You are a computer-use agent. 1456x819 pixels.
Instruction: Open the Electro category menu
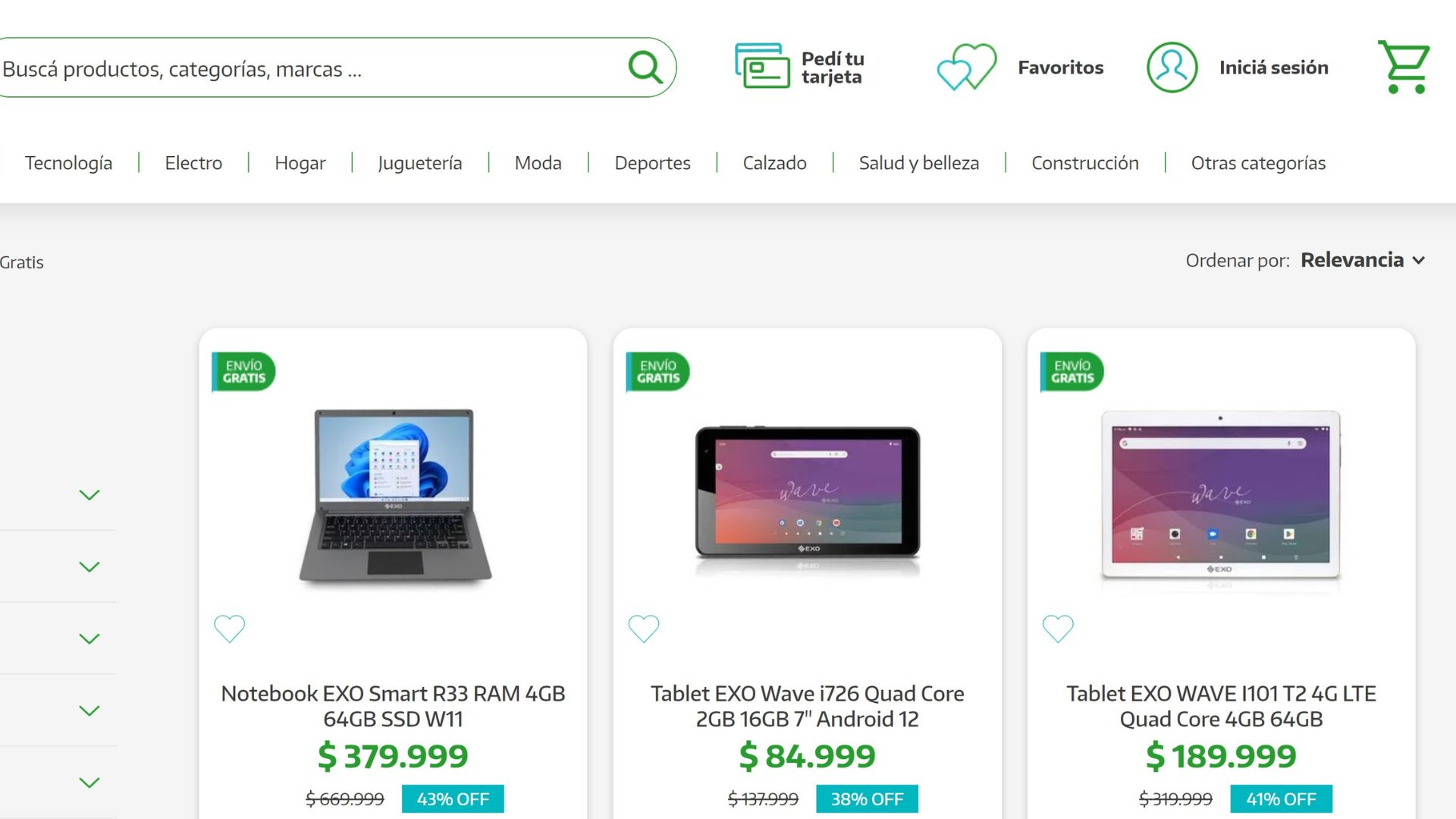193,162
